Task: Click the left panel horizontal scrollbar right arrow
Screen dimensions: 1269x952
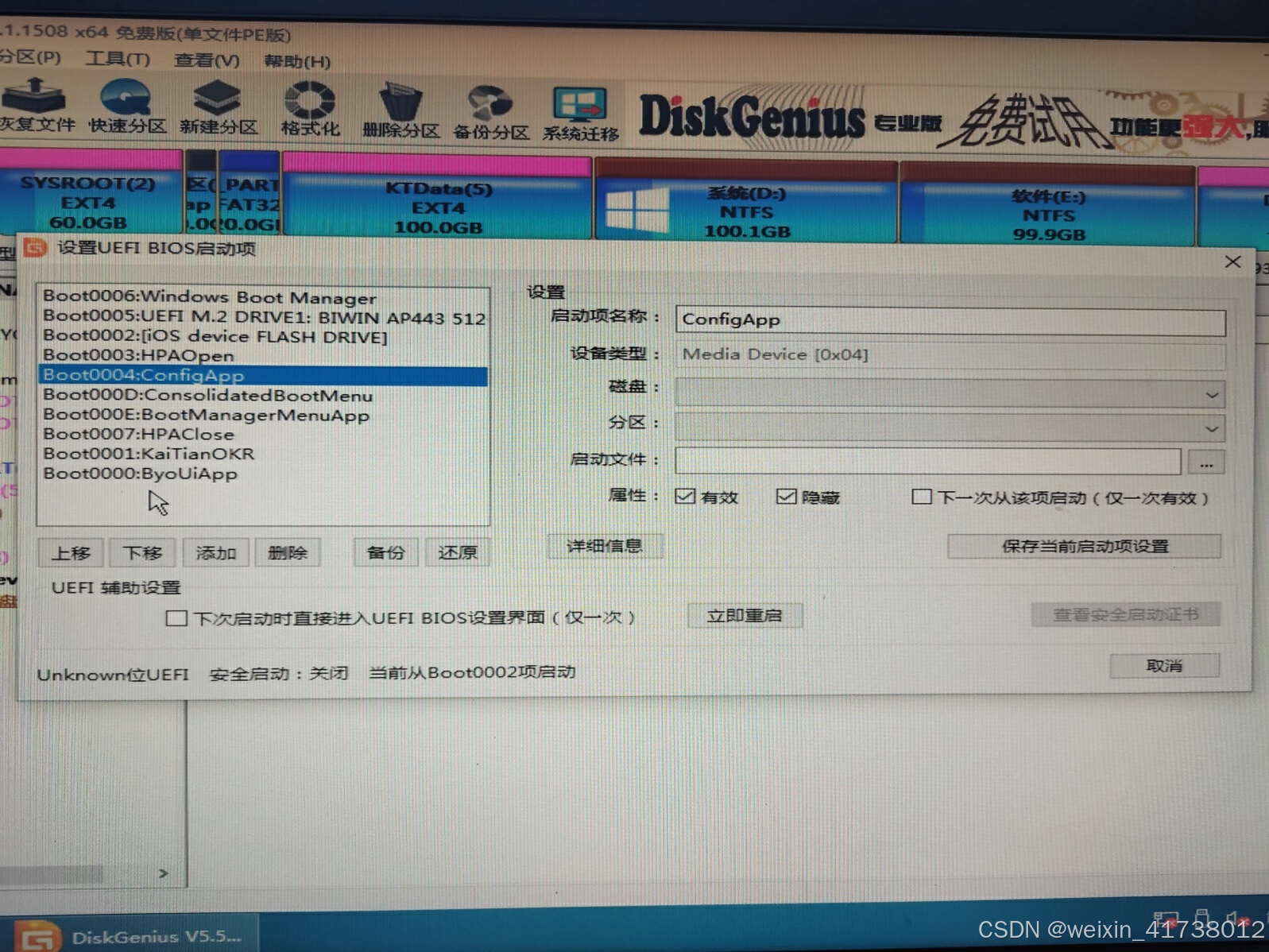Action: tap(164, 873)
